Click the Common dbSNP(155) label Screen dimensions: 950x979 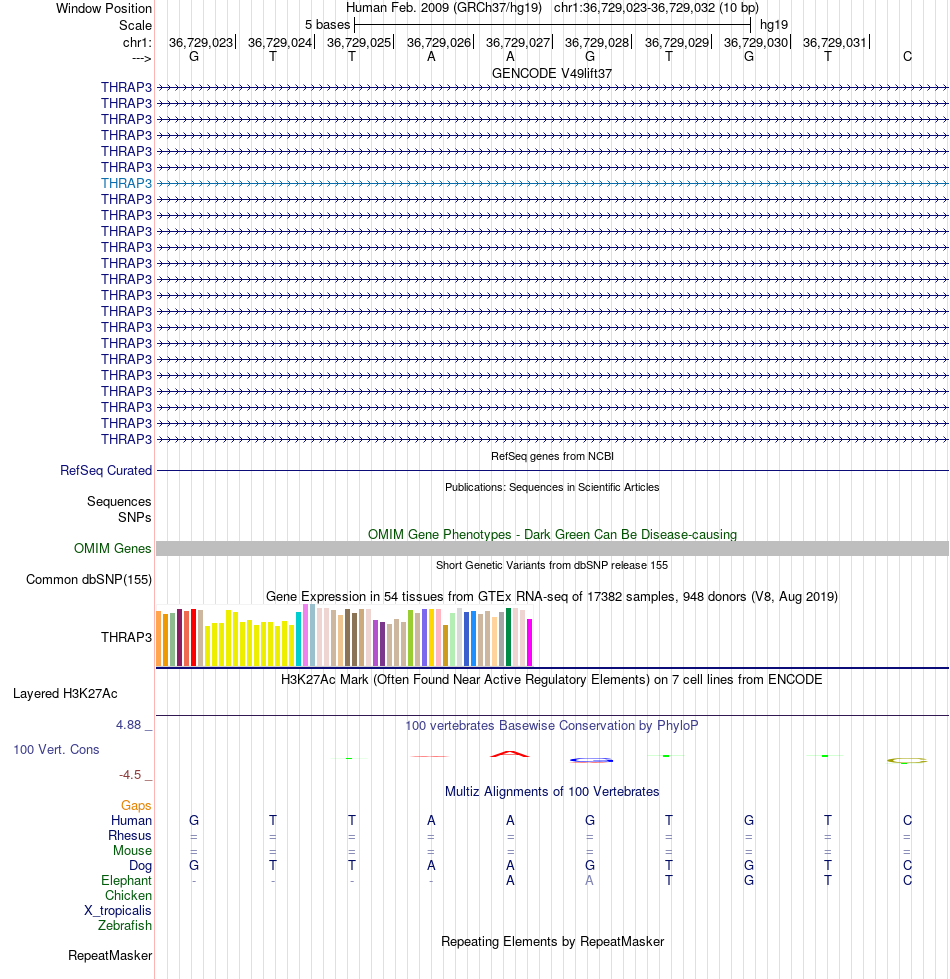(89, 579)
